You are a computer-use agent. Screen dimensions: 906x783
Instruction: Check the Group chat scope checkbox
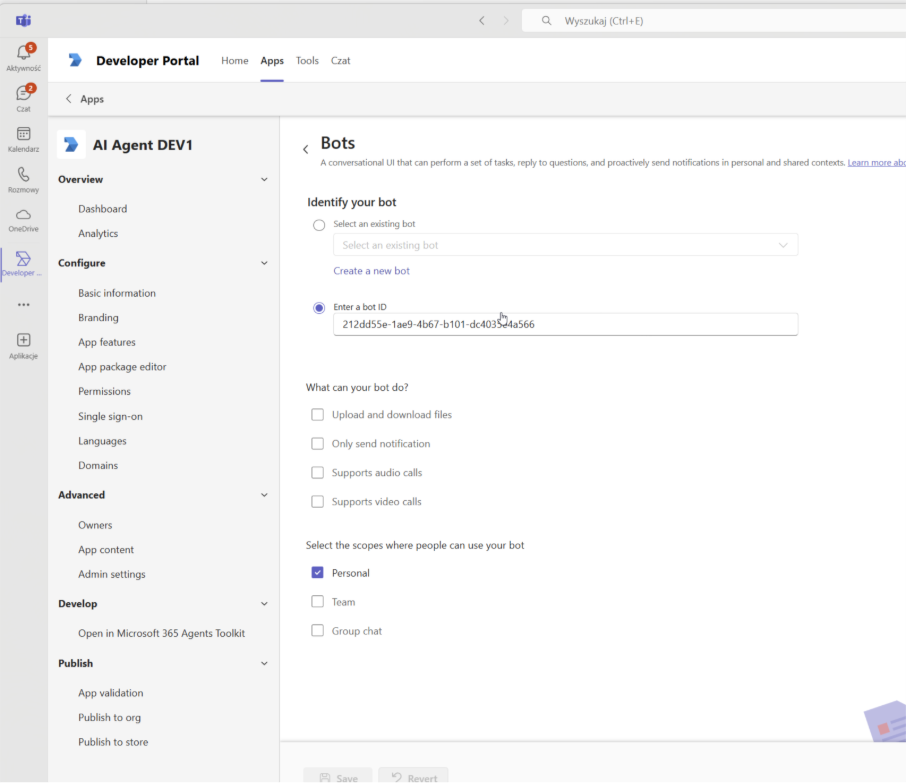[318, 631]
